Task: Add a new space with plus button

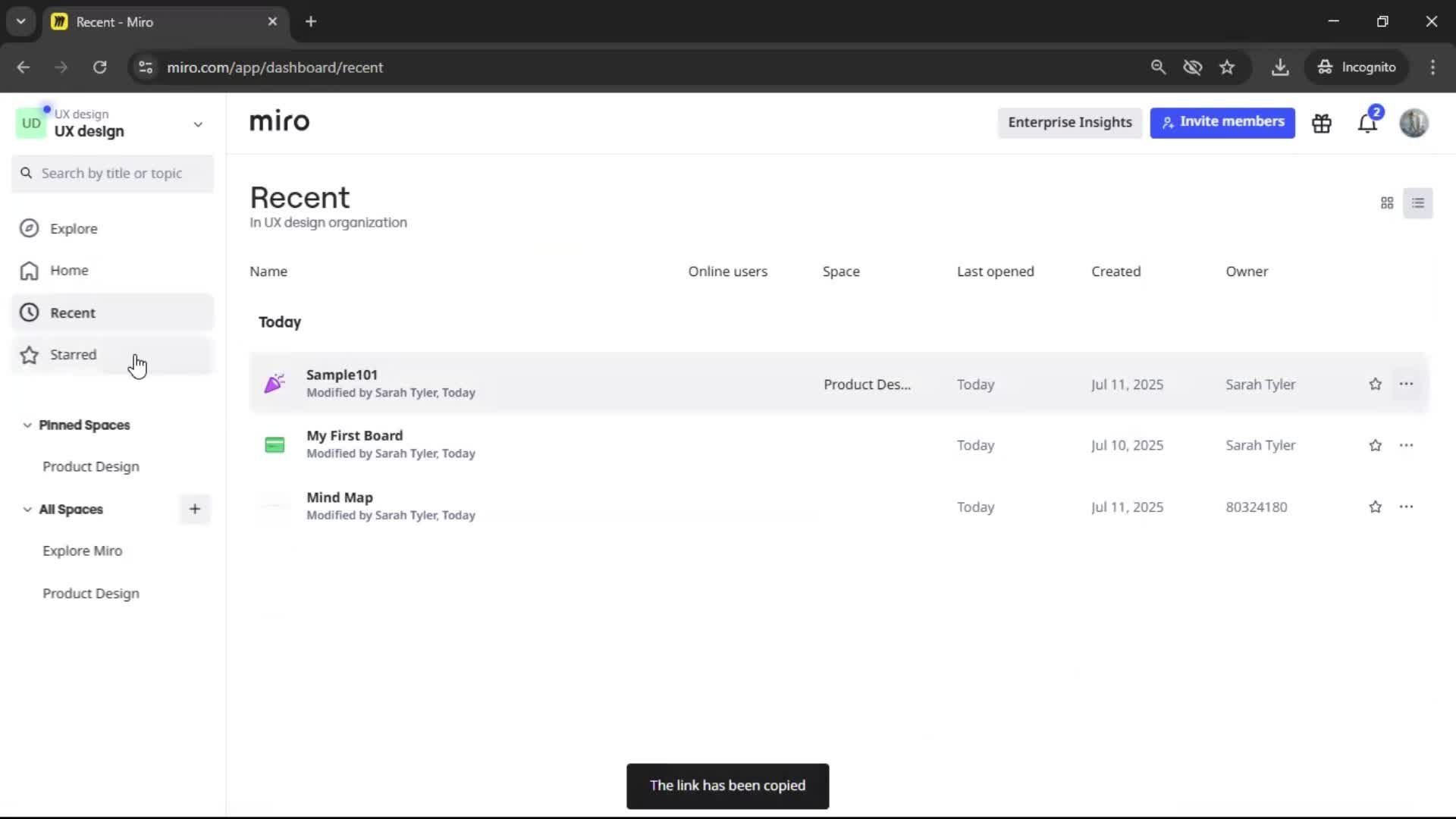Action: coord(195,510)
